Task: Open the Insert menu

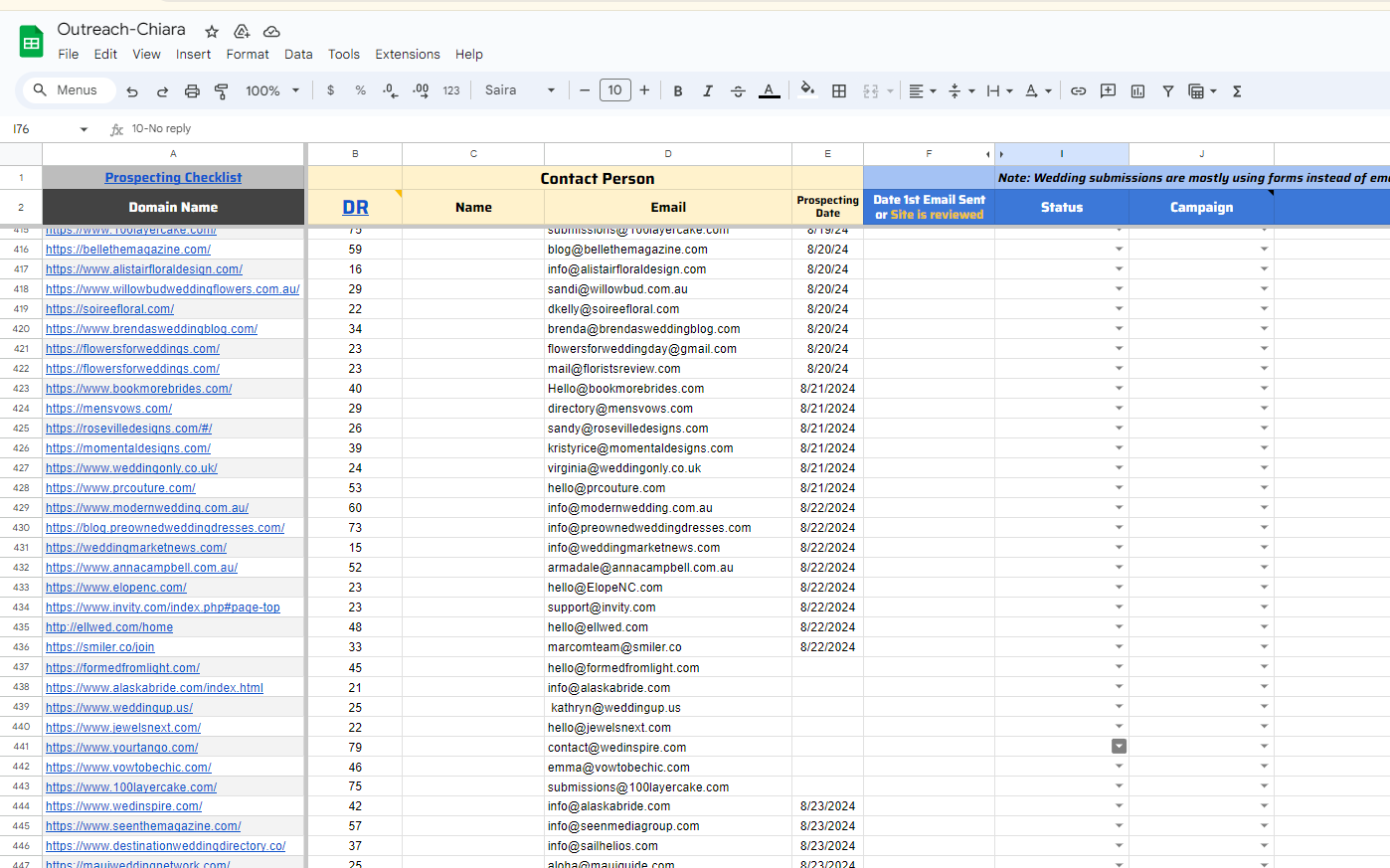Action: [193, 55]
